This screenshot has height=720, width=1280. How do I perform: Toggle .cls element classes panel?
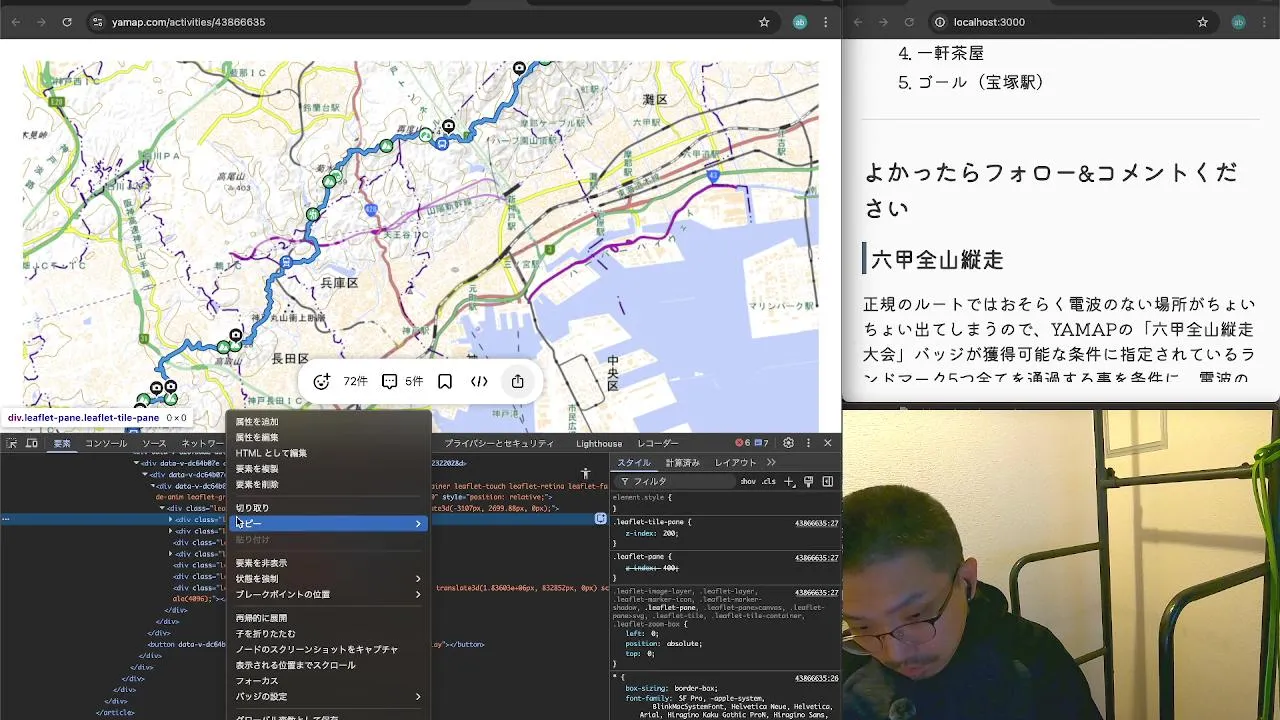pyautogui.click(x=768, y=481)
